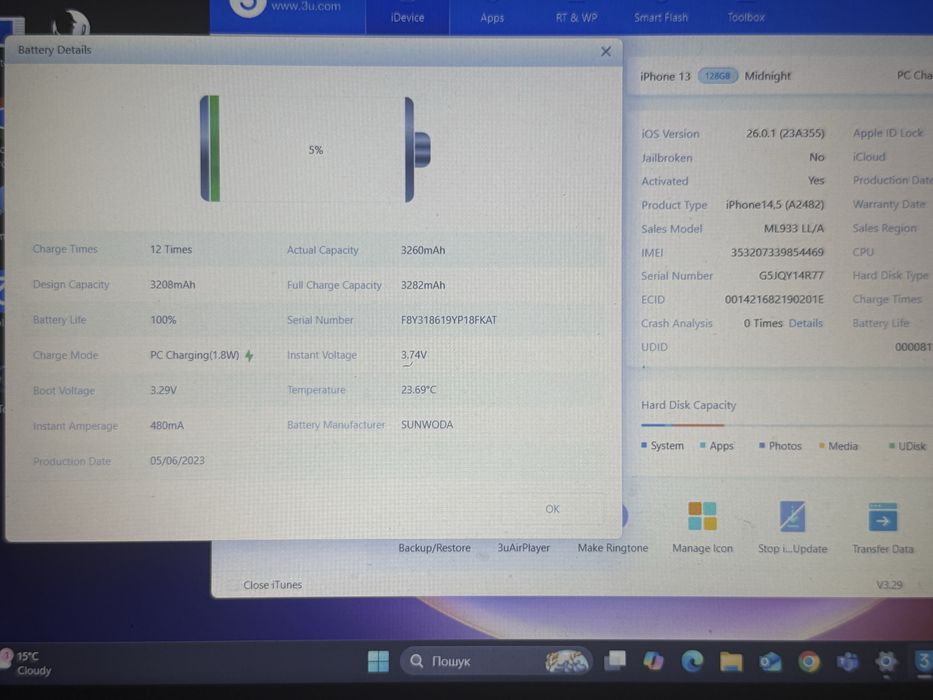
Task: Confirm Battery Details with OK
Action: (x=552, y=509)
